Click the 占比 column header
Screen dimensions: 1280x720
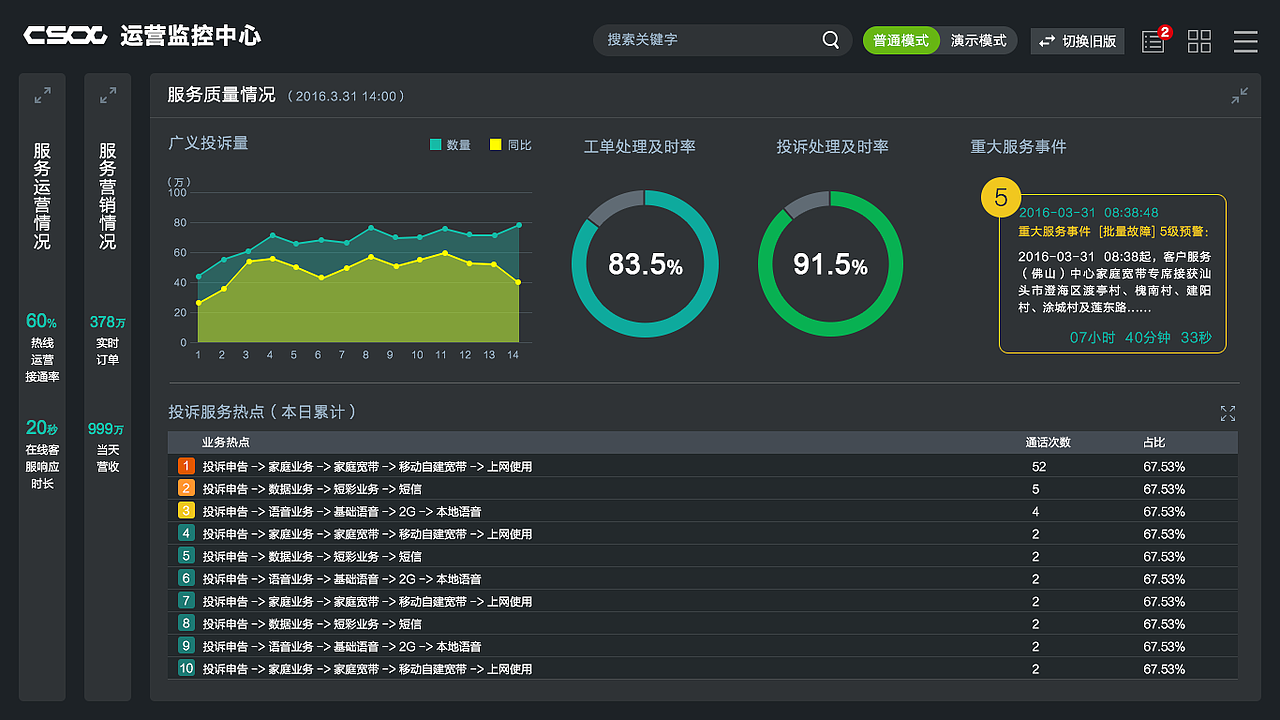point(1154,442)
